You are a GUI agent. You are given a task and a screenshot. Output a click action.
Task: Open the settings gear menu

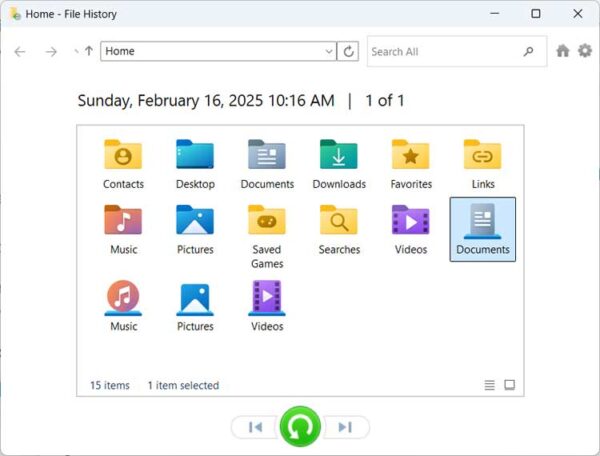point(585,50)
